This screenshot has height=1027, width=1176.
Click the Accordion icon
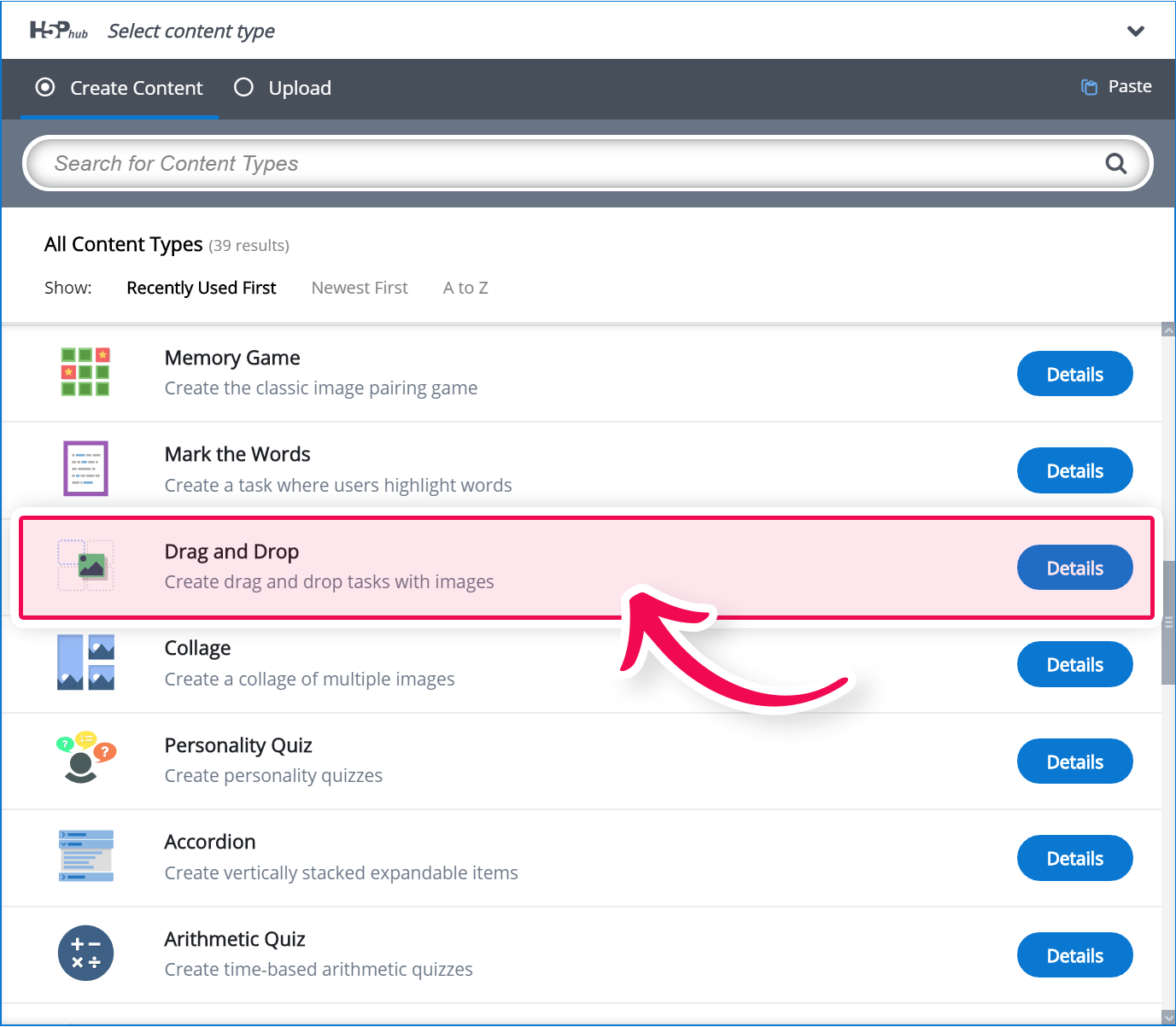tap(85, 855)
